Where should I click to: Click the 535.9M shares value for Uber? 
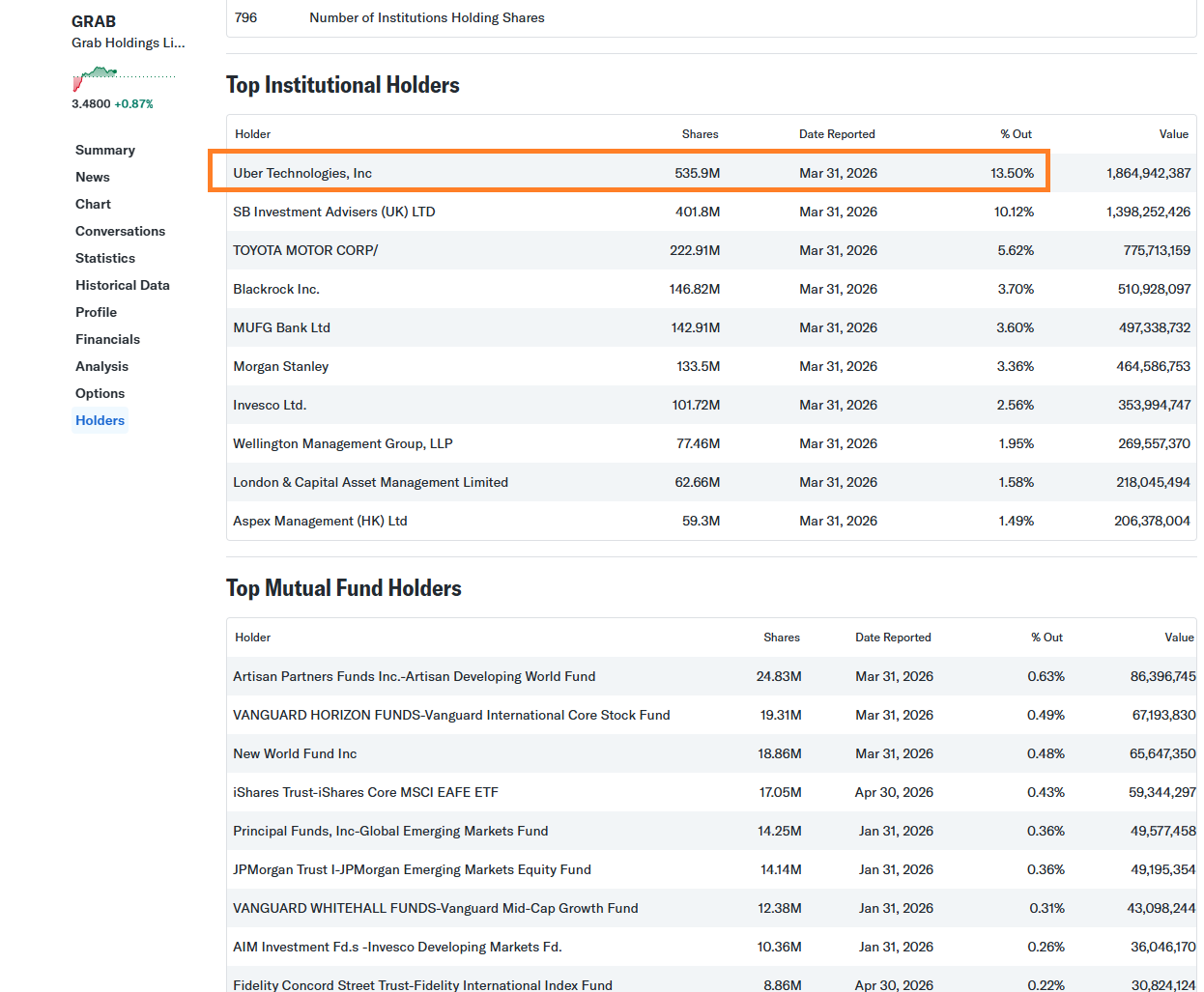[x=697, y=173]
